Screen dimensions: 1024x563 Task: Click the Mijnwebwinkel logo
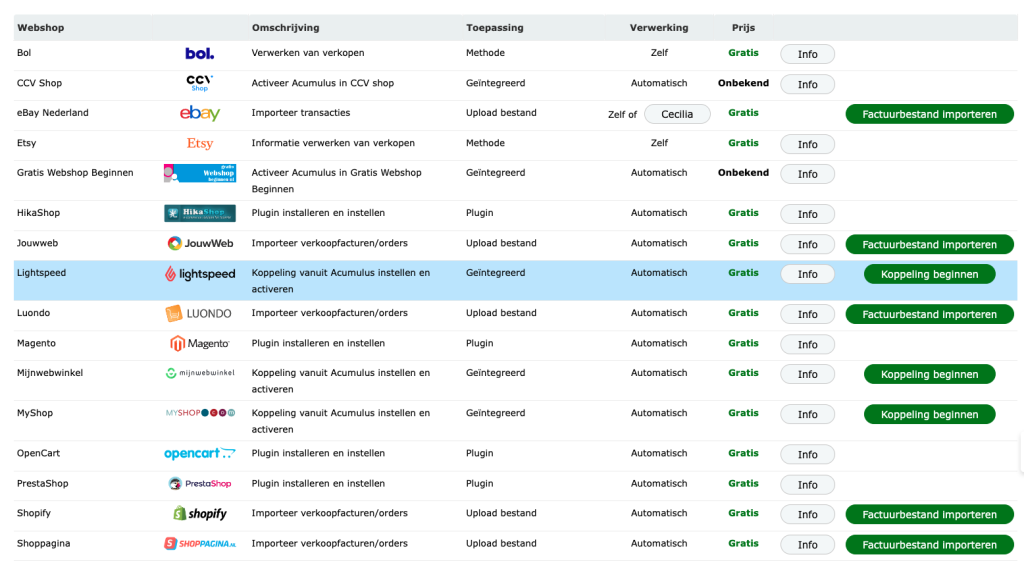coord(200,373)
